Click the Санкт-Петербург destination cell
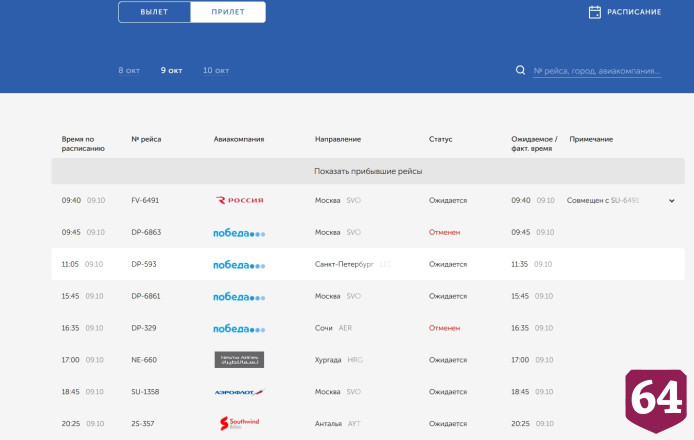The height and width of the screenshot is (440, 694). tap(353, 264)
